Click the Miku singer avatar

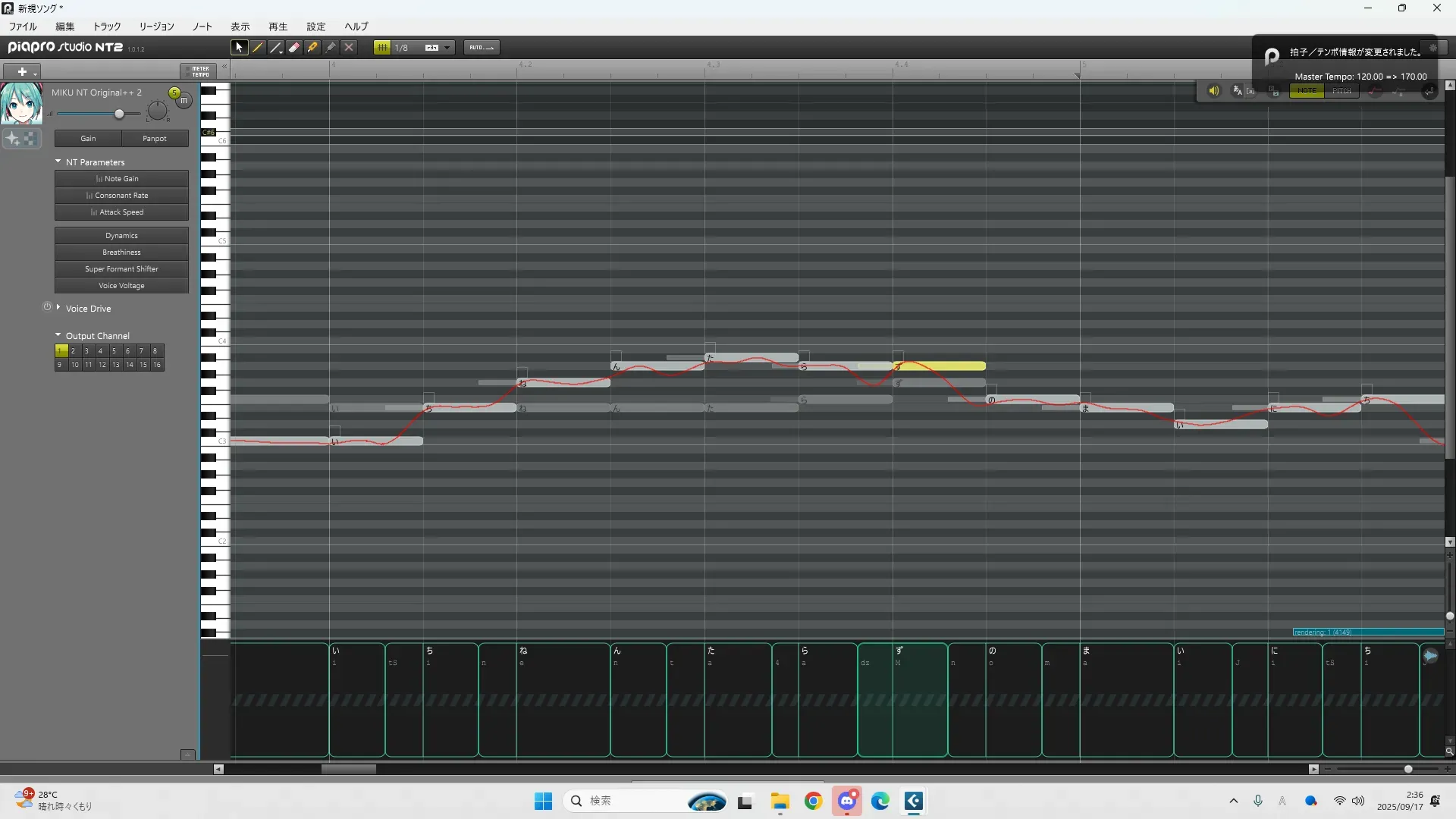tap(21, 104)
